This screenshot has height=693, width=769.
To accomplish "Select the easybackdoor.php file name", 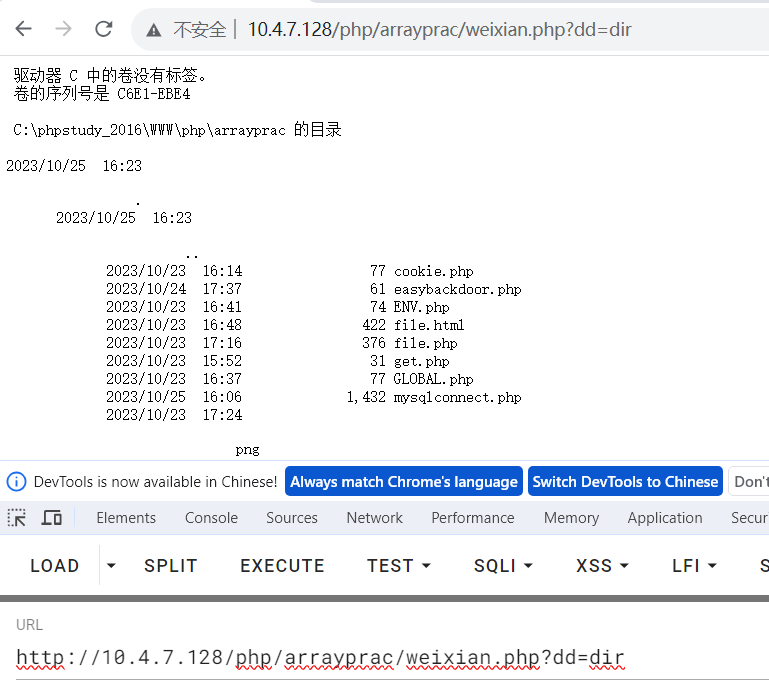I will coord(458,289).
